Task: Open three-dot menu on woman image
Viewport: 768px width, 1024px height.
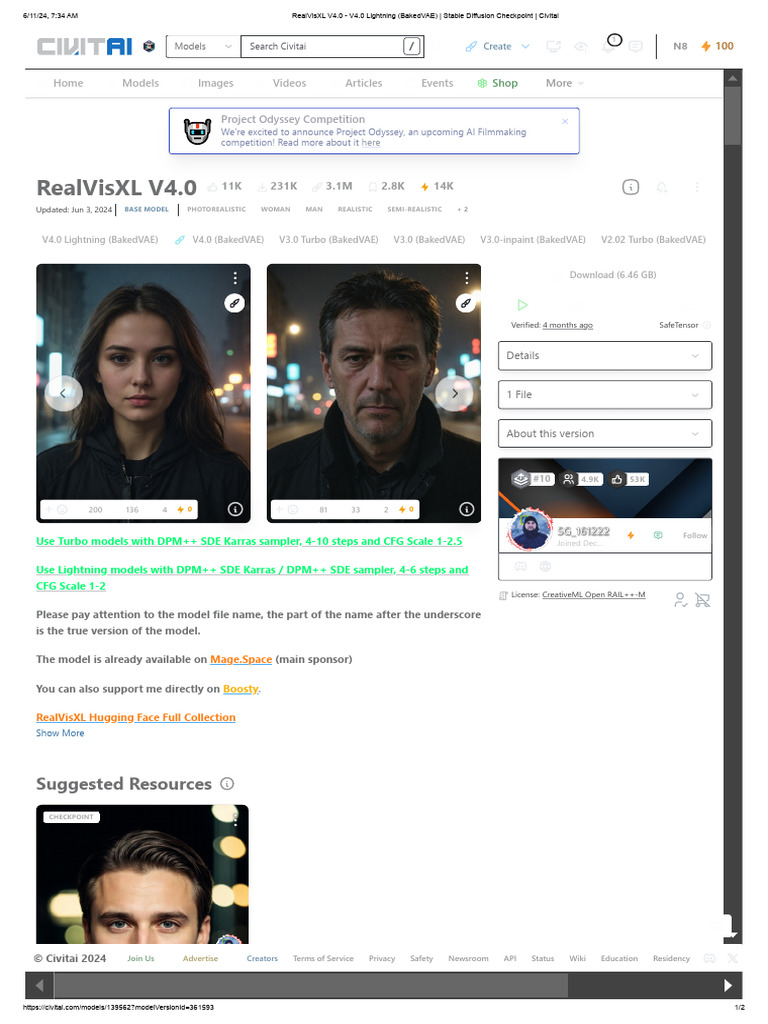Action: tap(235, 278)
